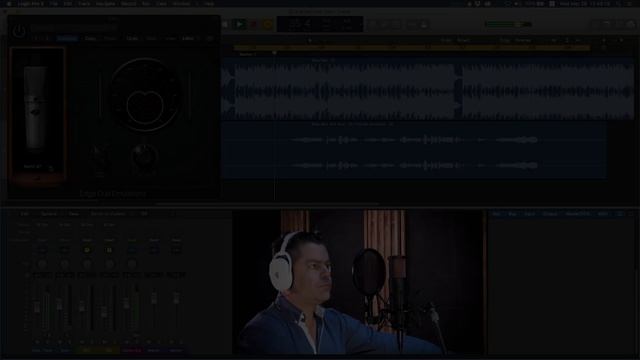Screen dimensions: 640x360
Task: Open the Record menu in menu bar
Action: click(x=129, y=4)
